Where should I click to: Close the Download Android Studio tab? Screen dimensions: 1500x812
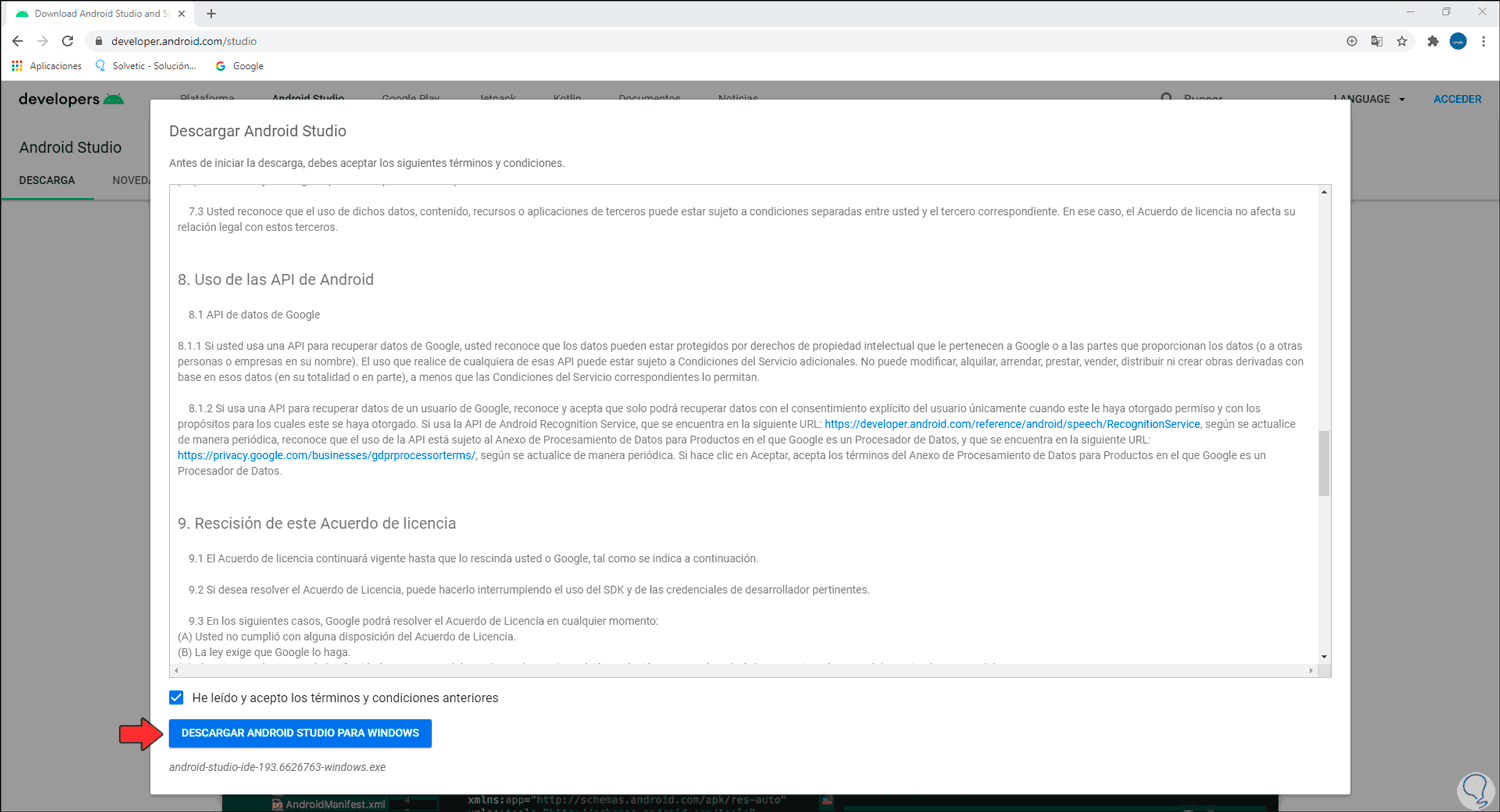tap(184, 14)
